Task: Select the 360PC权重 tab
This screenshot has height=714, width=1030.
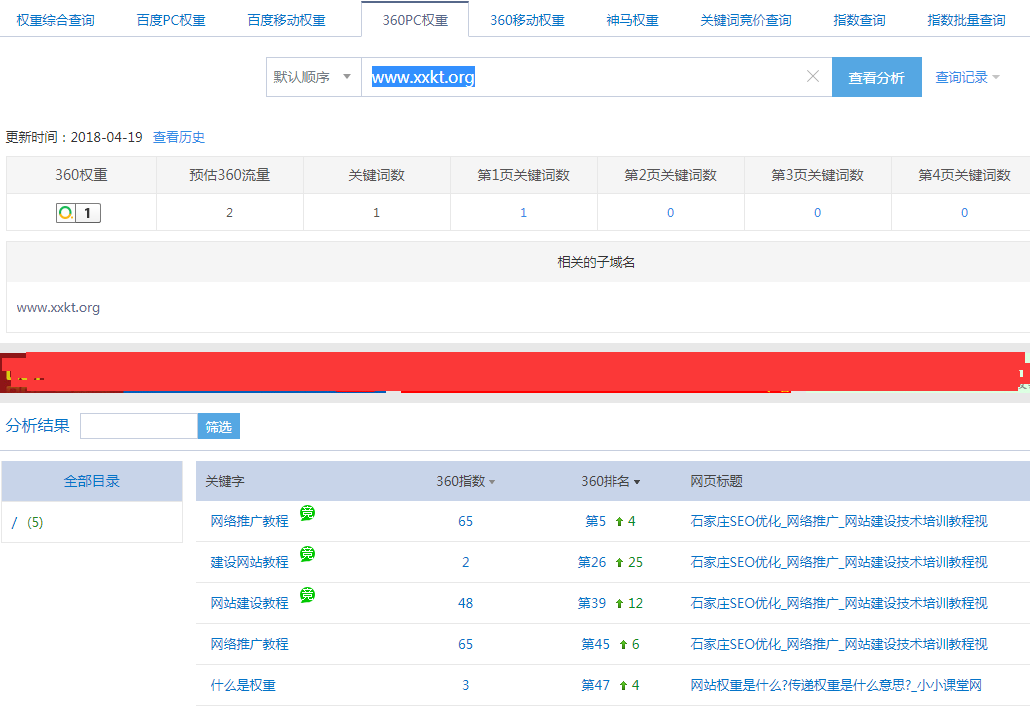Action: (415, 20)
